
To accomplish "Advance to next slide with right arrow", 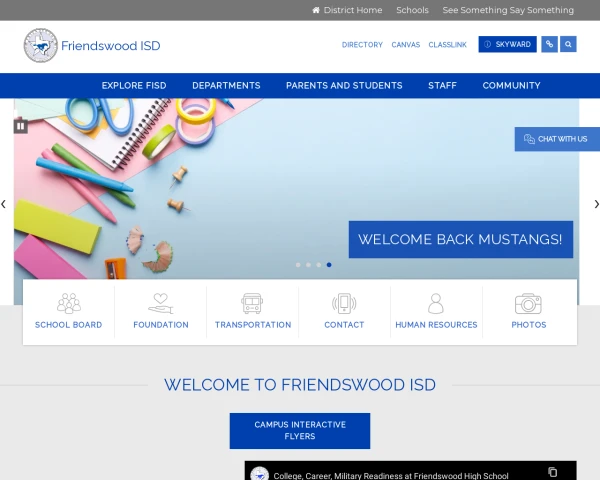I will pos(596,204).
